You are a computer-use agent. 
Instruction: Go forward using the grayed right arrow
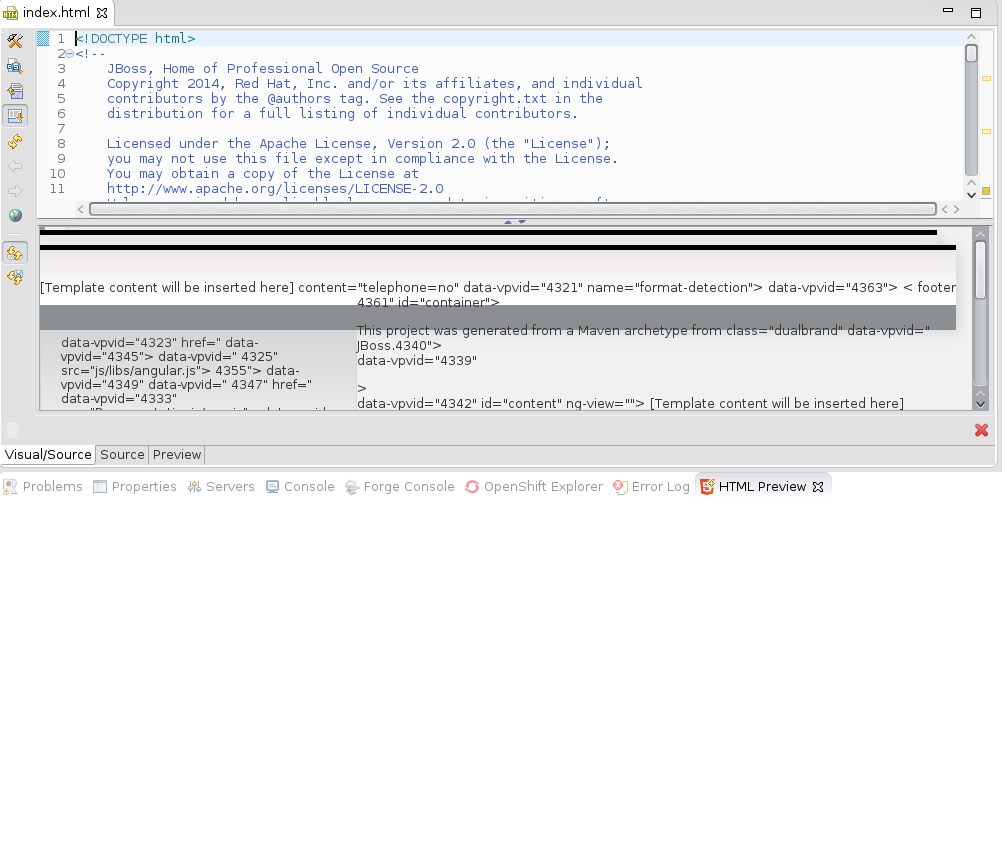[15, 191]
